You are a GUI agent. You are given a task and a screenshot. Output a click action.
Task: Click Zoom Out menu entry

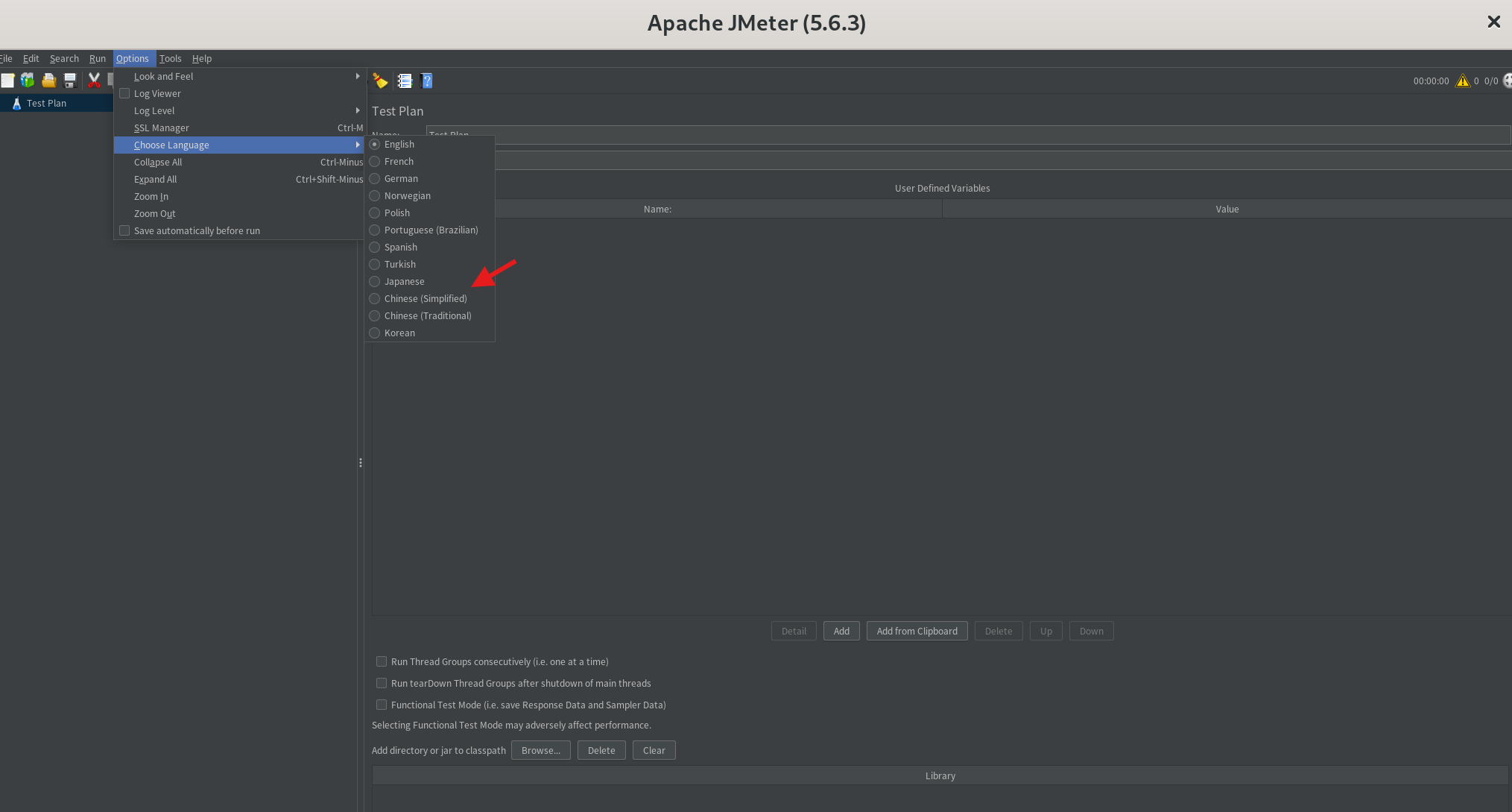point(238,214)
